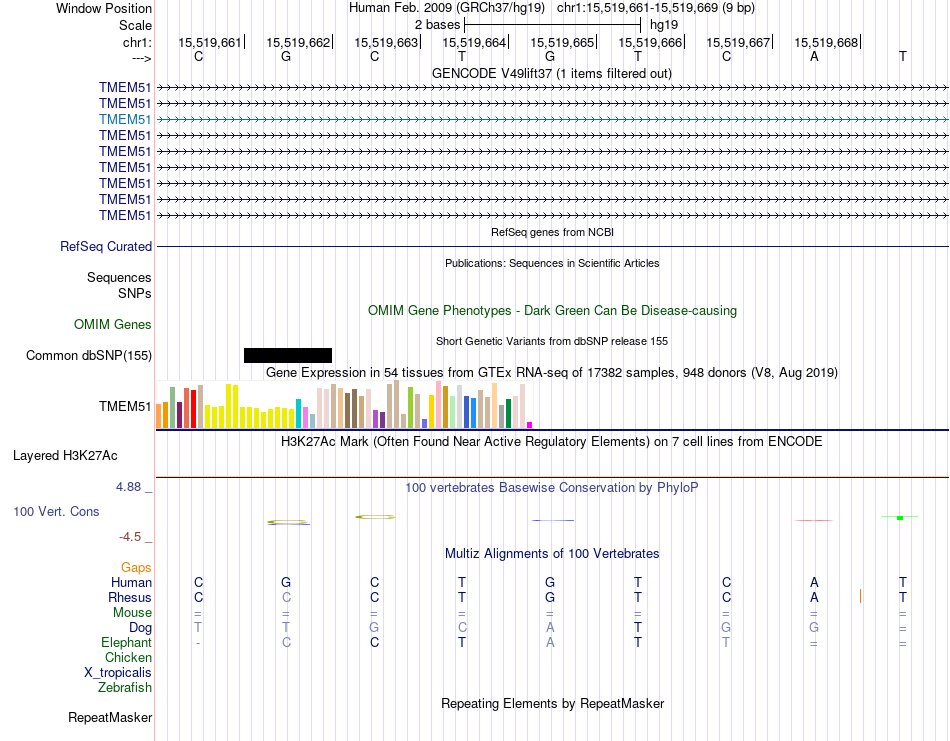Click the 'OMIM Gene Phenotypes' green track title
The width and height of the screenshot is (950, 741).
pos(553,310)
